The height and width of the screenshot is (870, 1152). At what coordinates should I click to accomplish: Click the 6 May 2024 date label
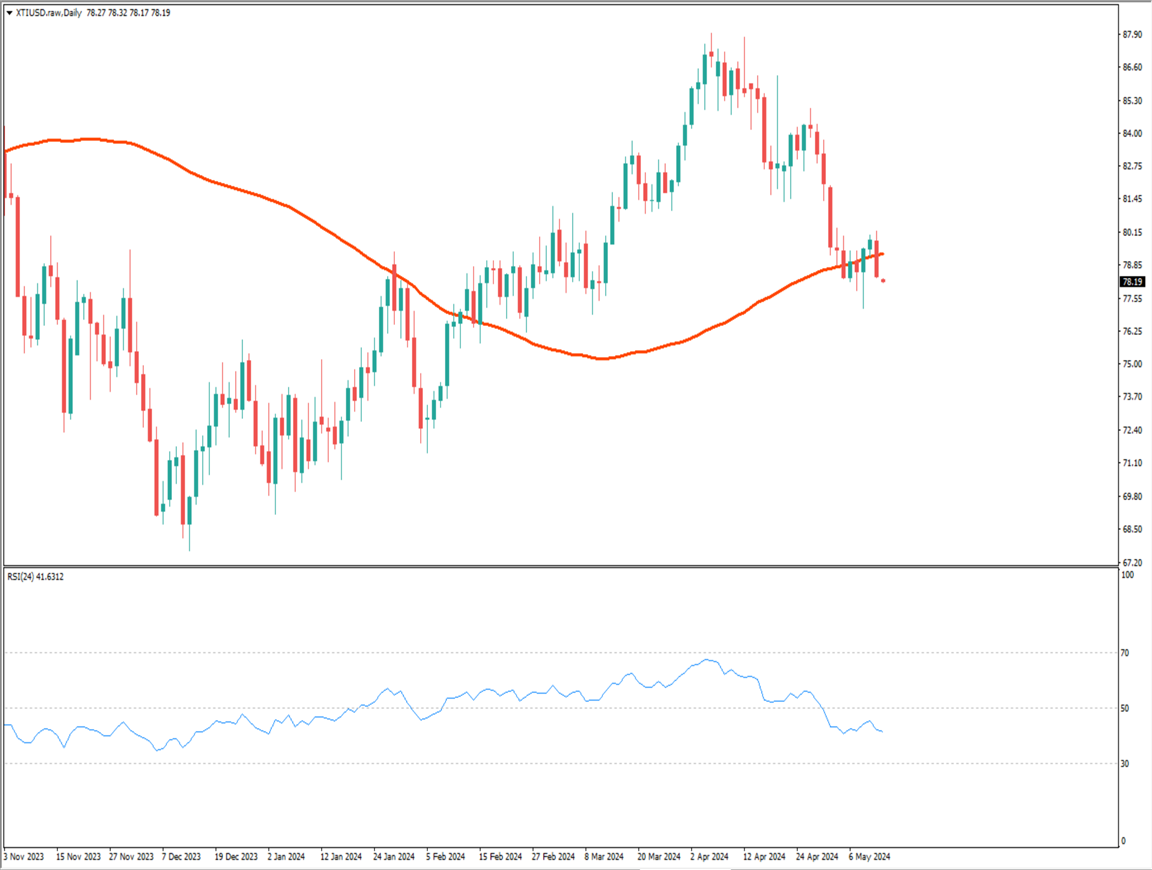coord(869,857)
